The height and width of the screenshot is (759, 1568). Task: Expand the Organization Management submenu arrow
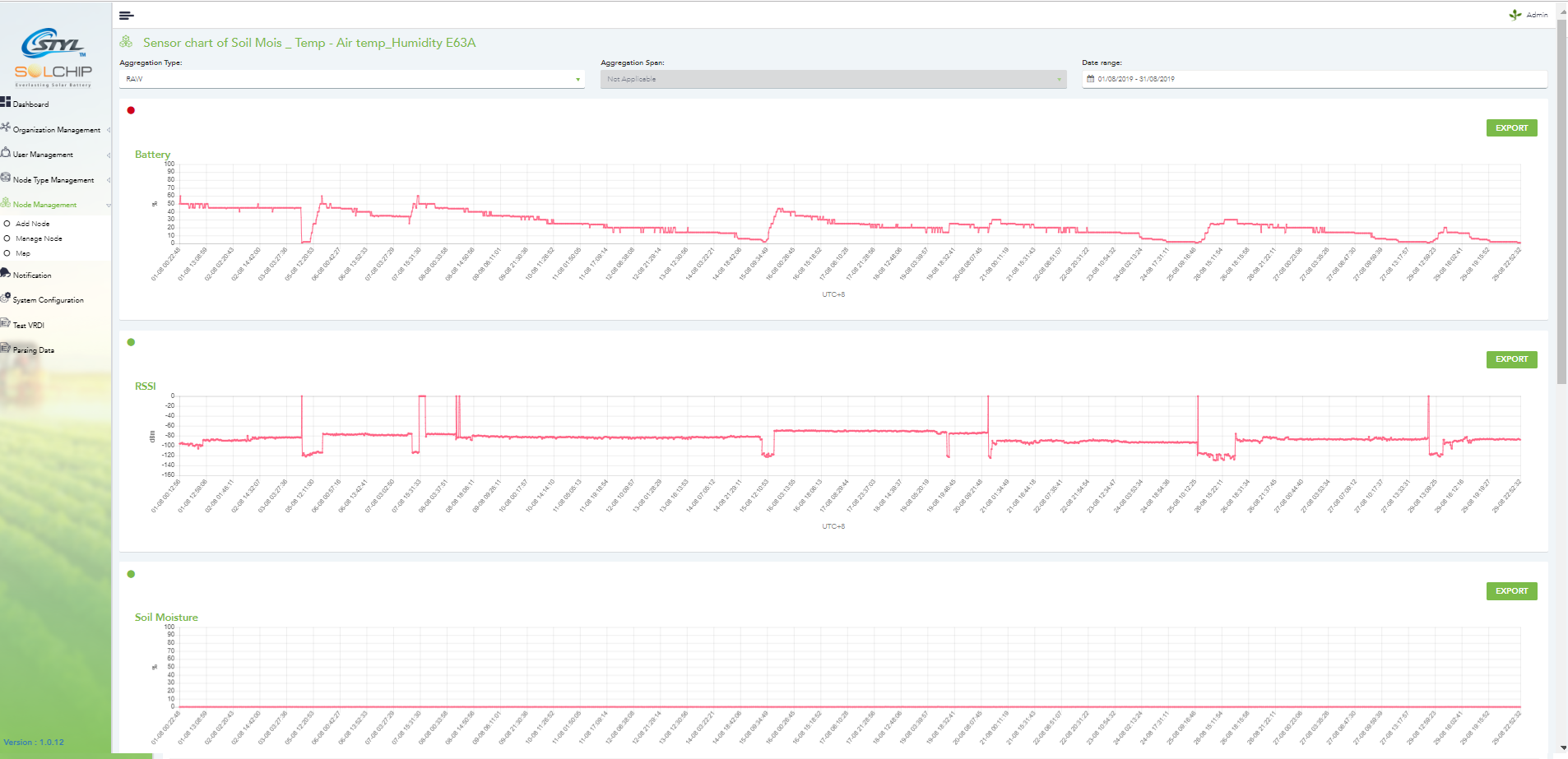[x=108, y=130]
